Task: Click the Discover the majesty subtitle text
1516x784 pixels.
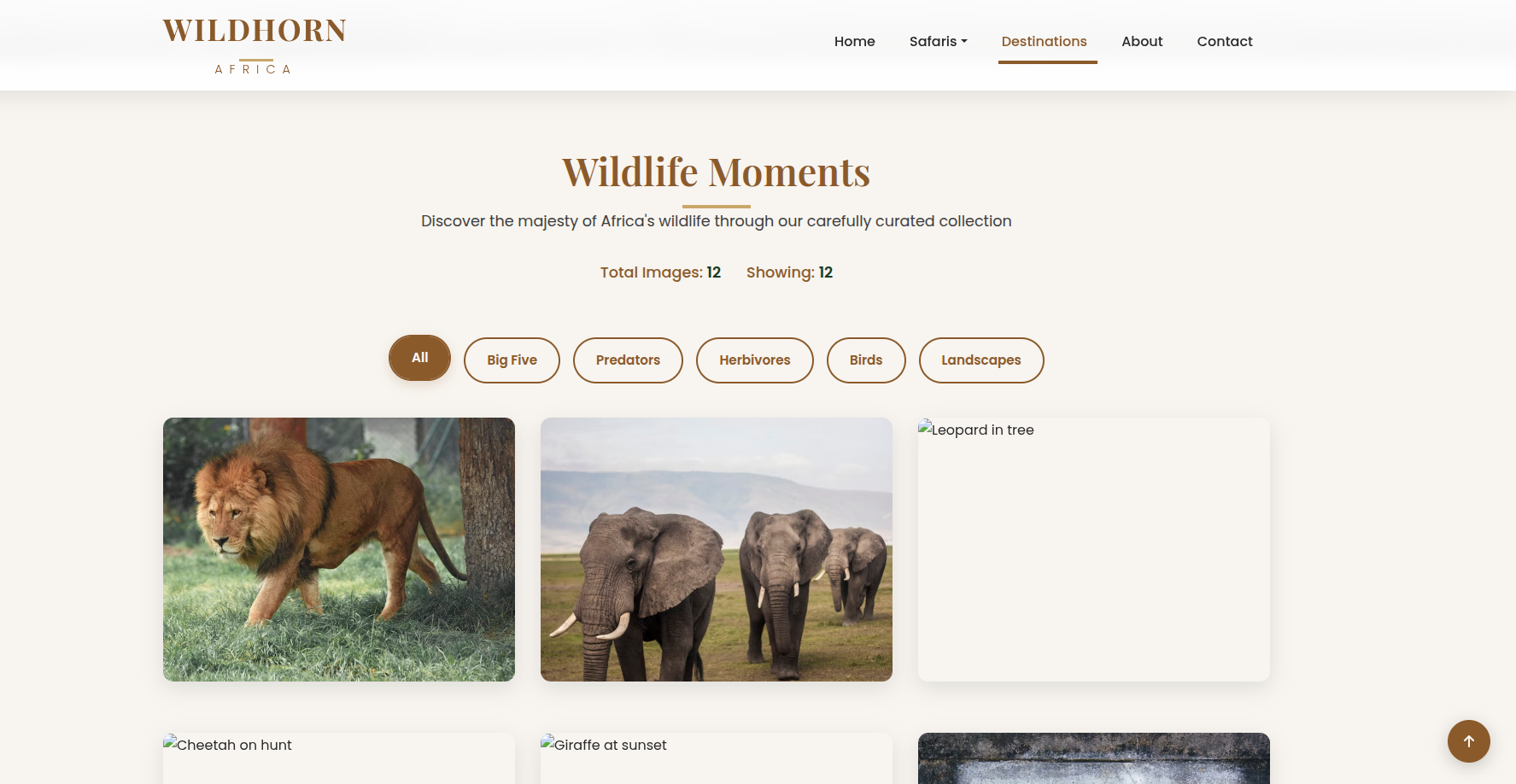Action: pyautogui.click(x=717, y=221)
